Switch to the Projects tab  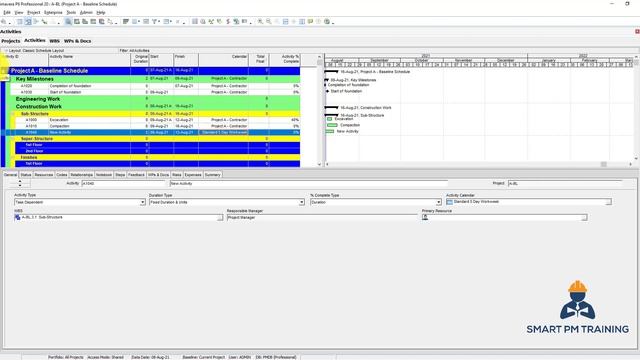point(11,41)
